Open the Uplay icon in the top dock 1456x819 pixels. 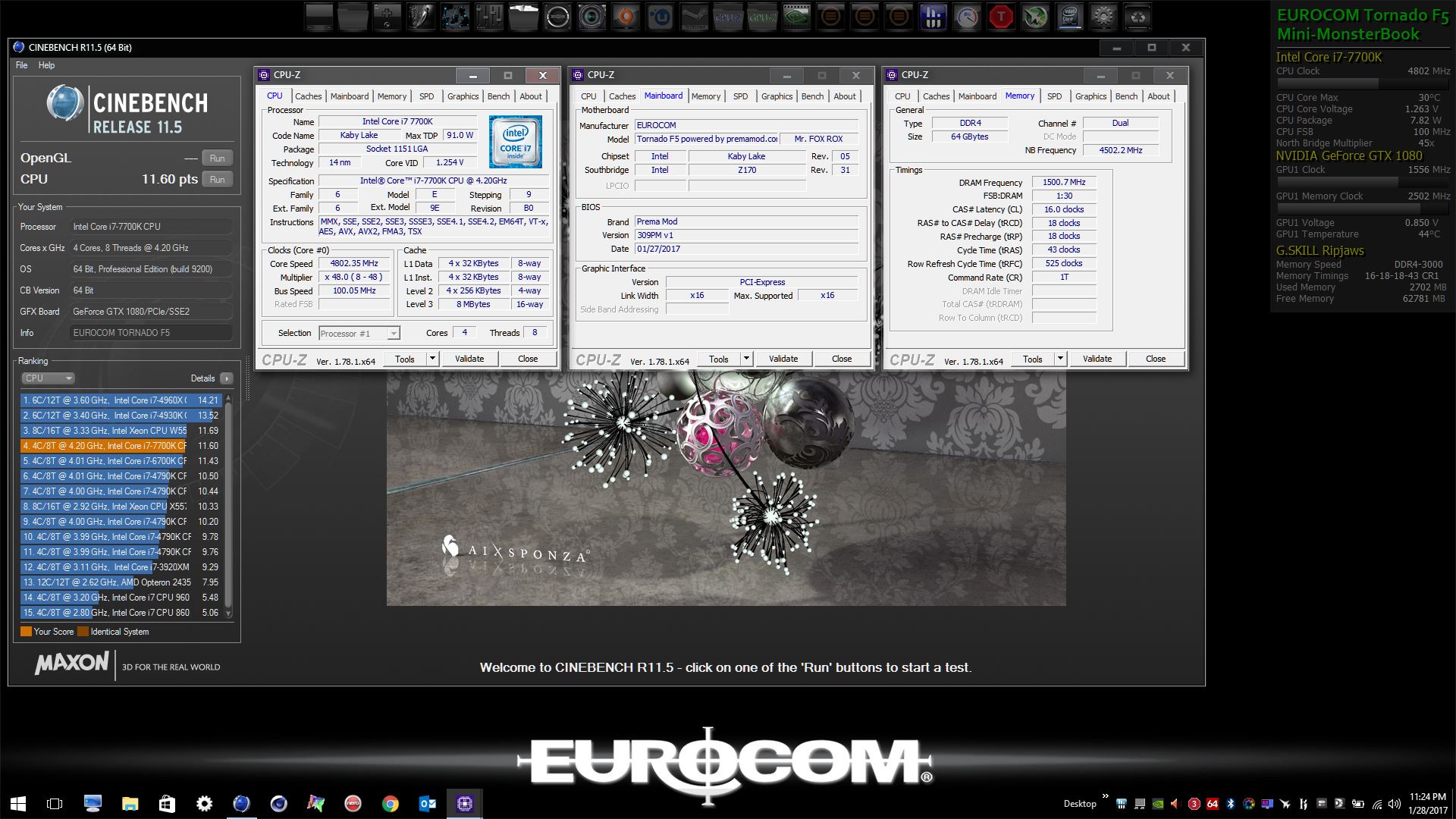click(x=659, y=17)
